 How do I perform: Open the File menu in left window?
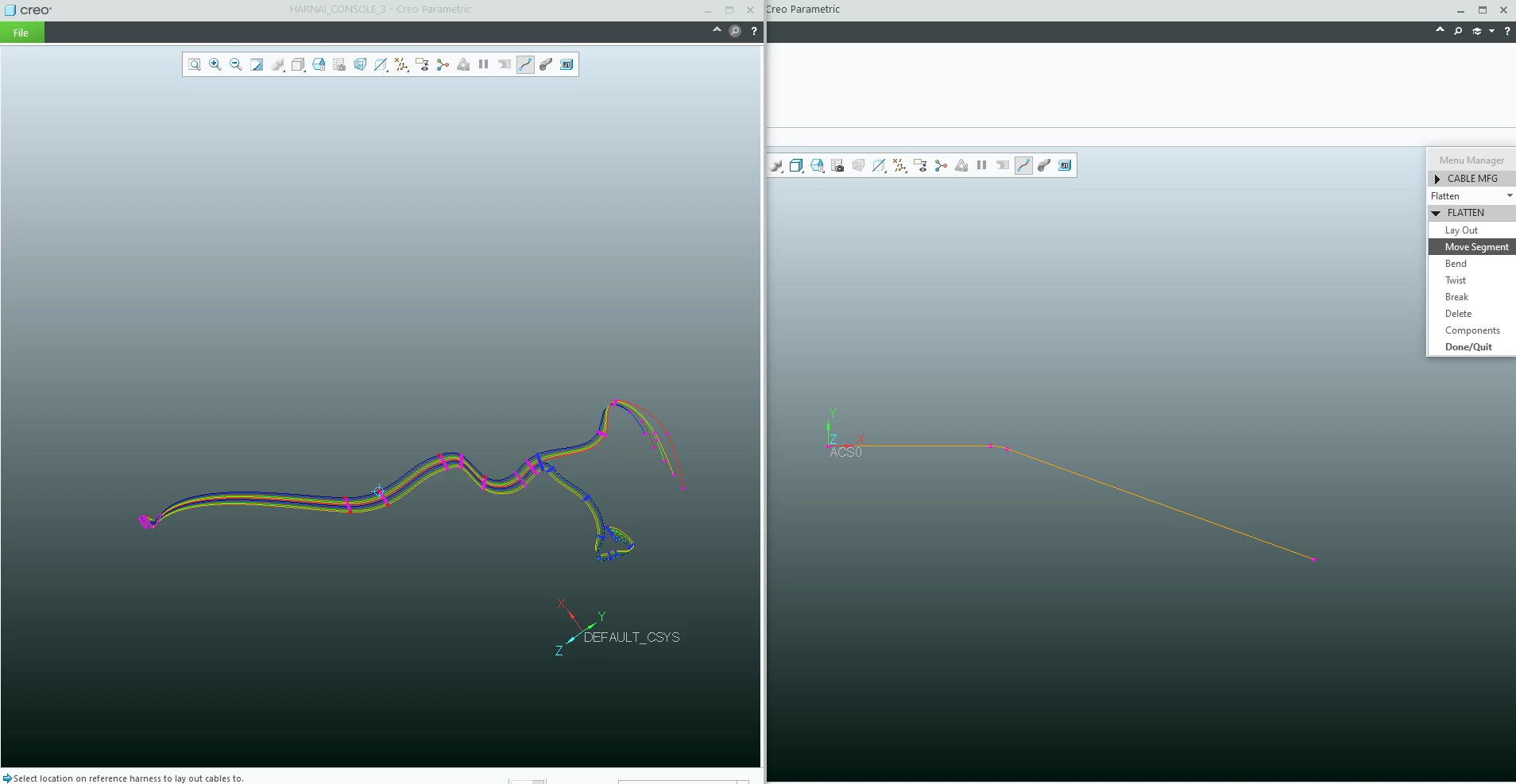[x=21, y=33]
